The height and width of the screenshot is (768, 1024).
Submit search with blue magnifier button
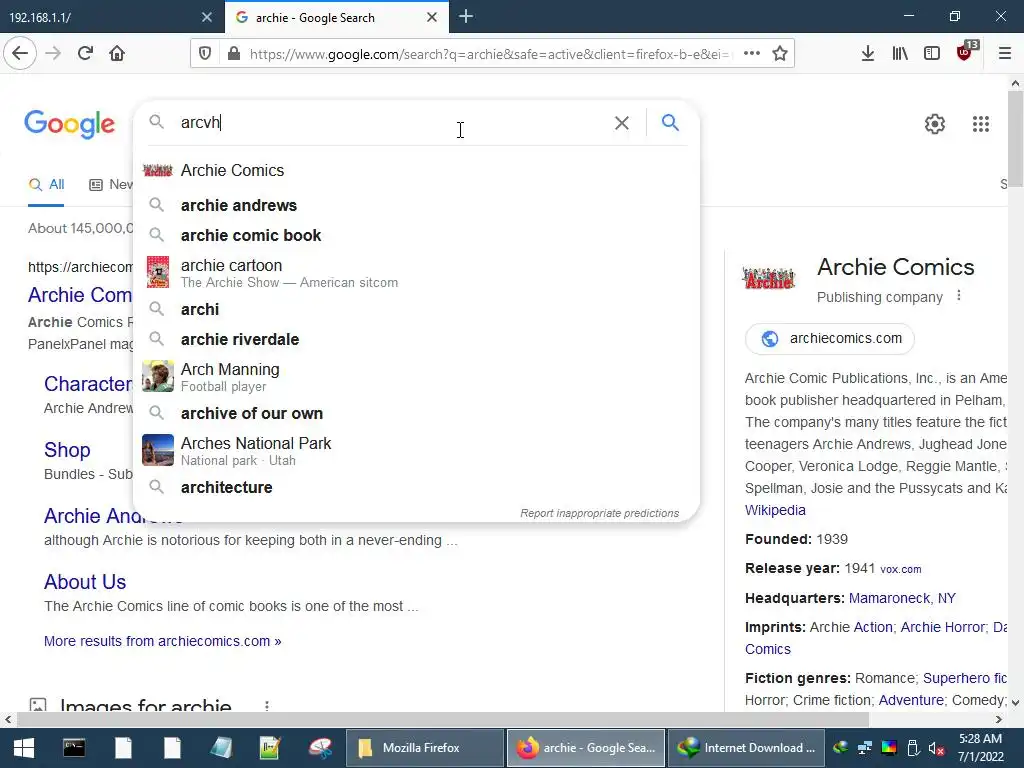tap(670, 122)
